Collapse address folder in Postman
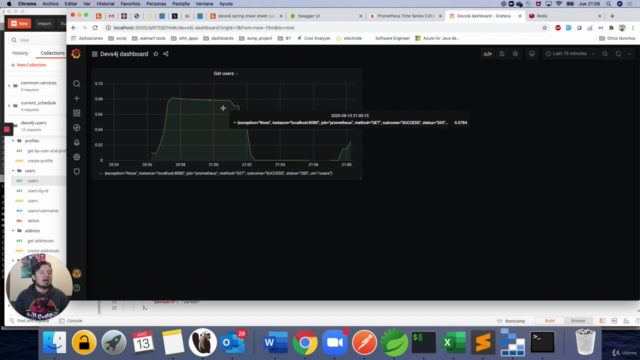640x360 pixels. pyautogui.click(x=13, y=231)
